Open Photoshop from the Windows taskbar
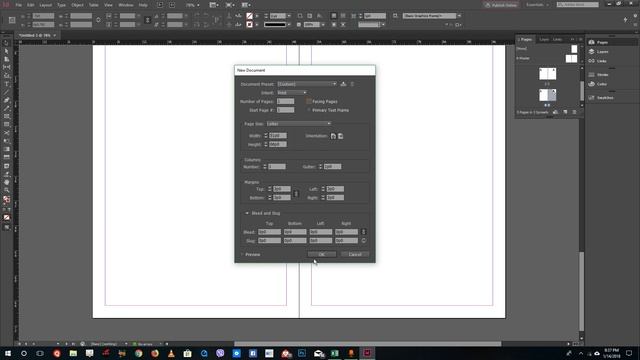Image resolution: width=640 pixels, height=360 pixels. click(x=302, y=353)
